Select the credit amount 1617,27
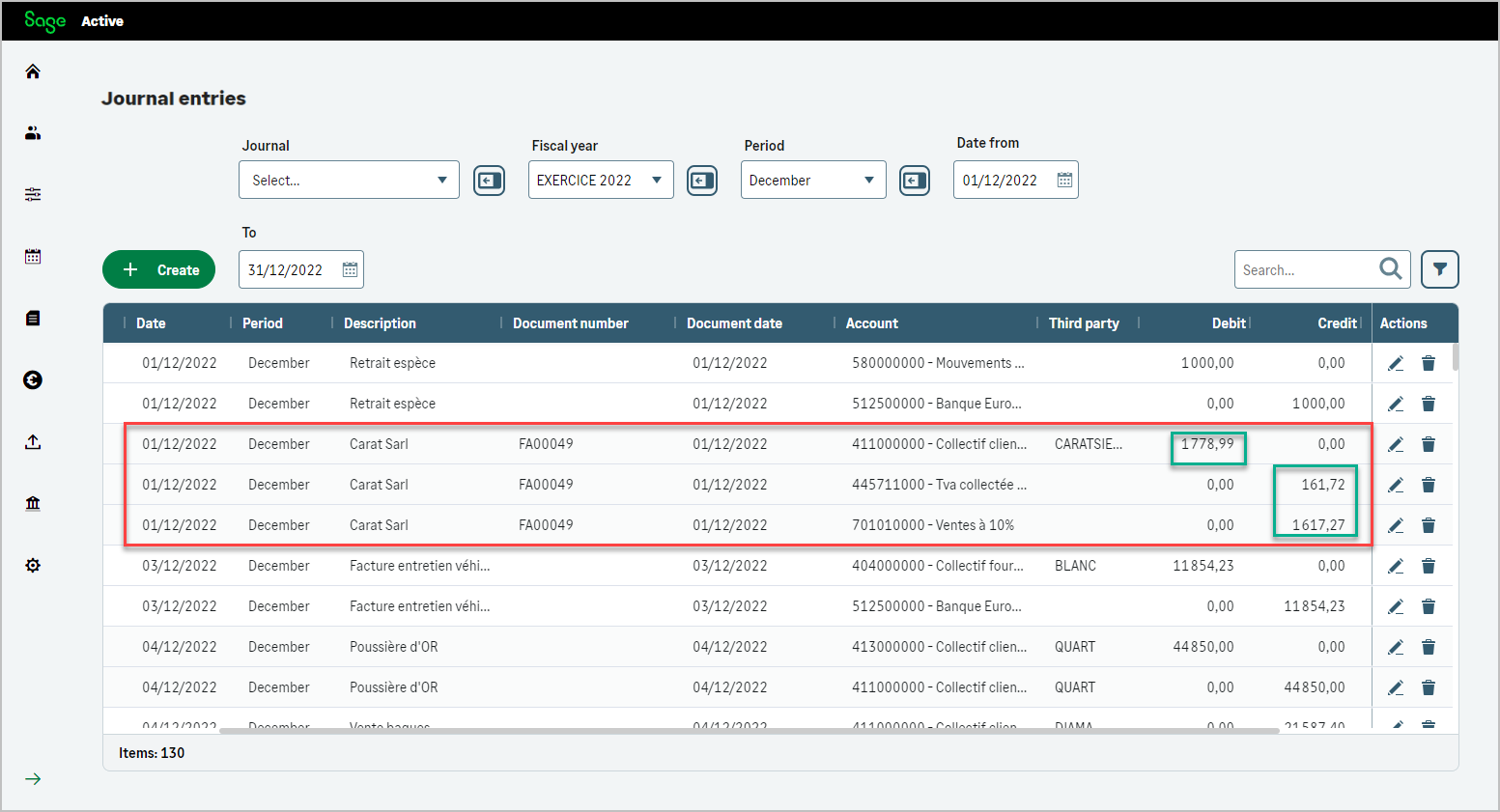 (x=1318, y=525)
